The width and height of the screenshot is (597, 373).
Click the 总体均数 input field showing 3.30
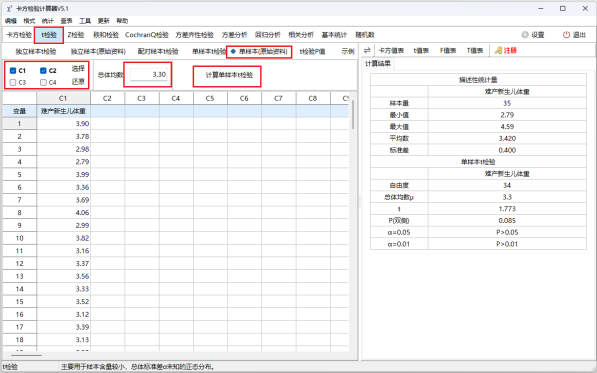[148, 75]
